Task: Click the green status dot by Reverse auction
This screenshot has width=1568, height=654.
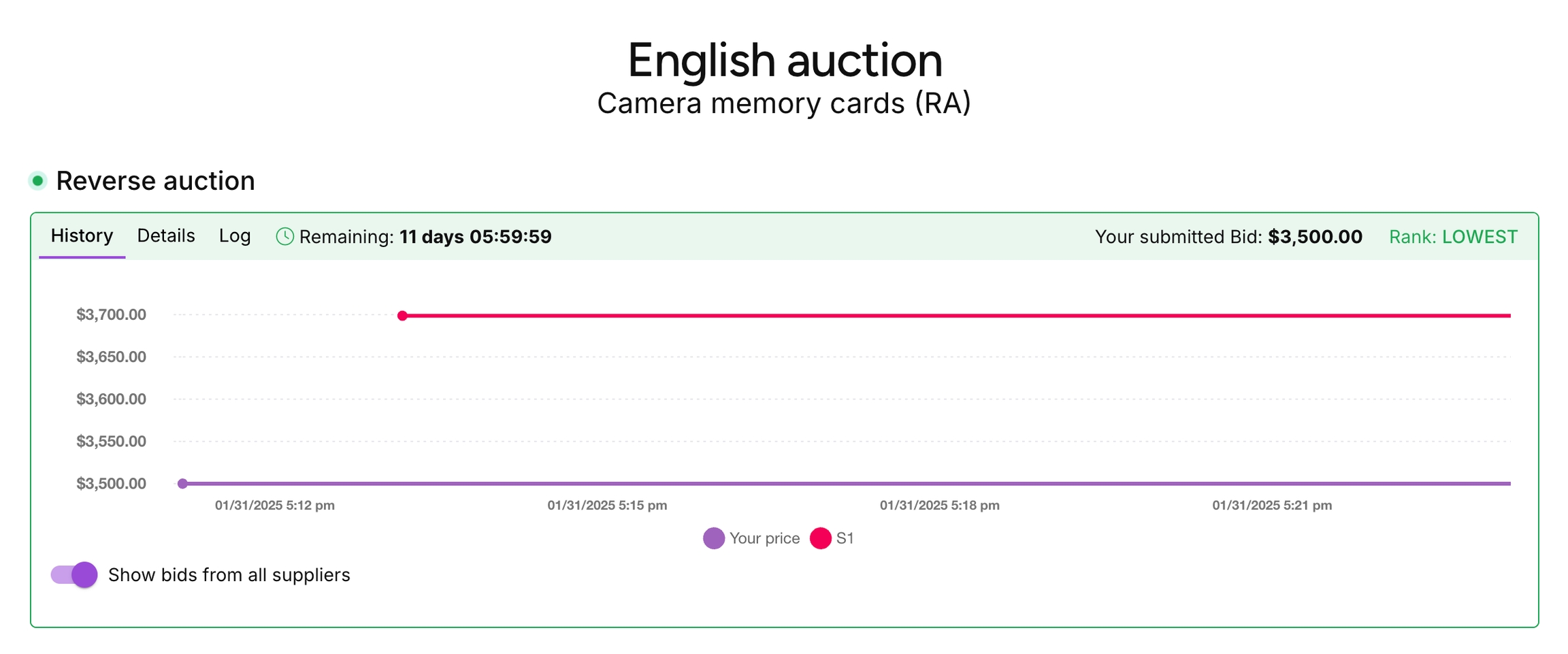Action: (38, 181)
